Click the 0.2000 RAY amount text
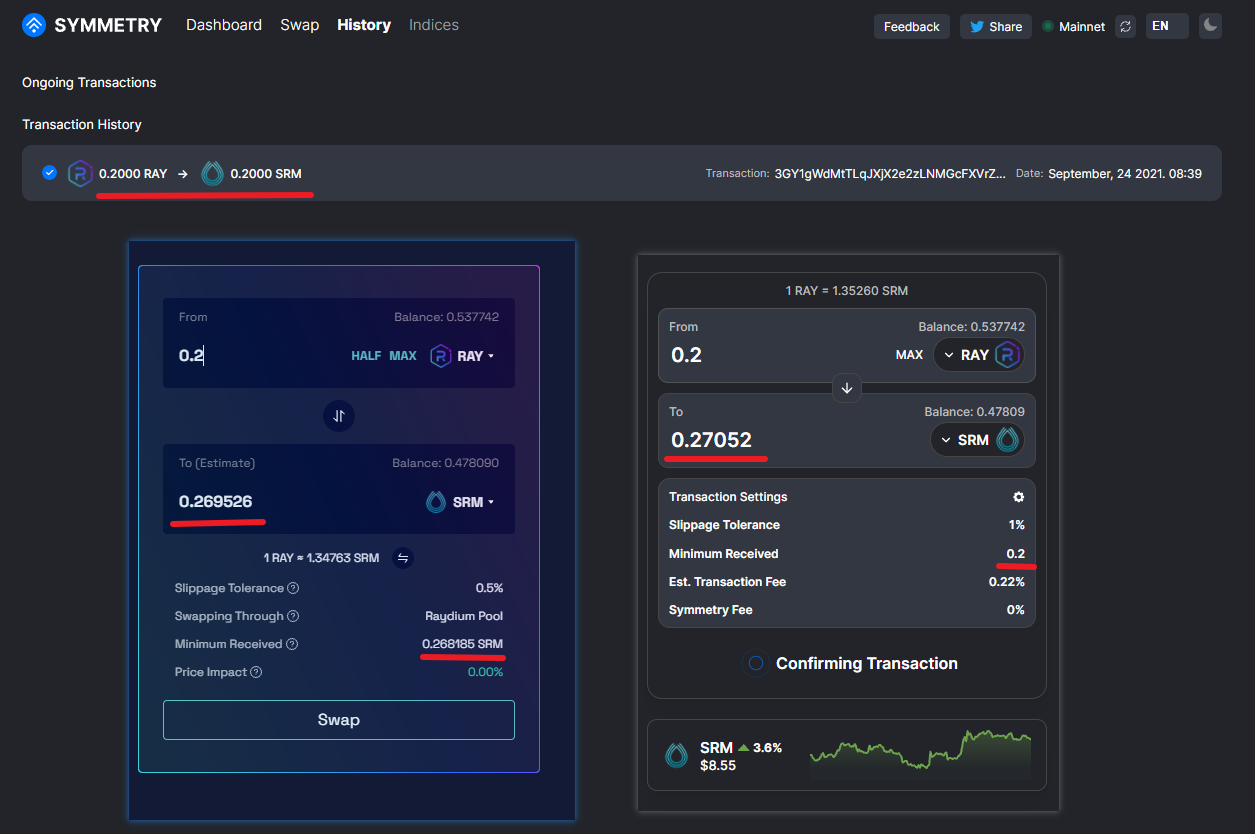 pos(133,174)
